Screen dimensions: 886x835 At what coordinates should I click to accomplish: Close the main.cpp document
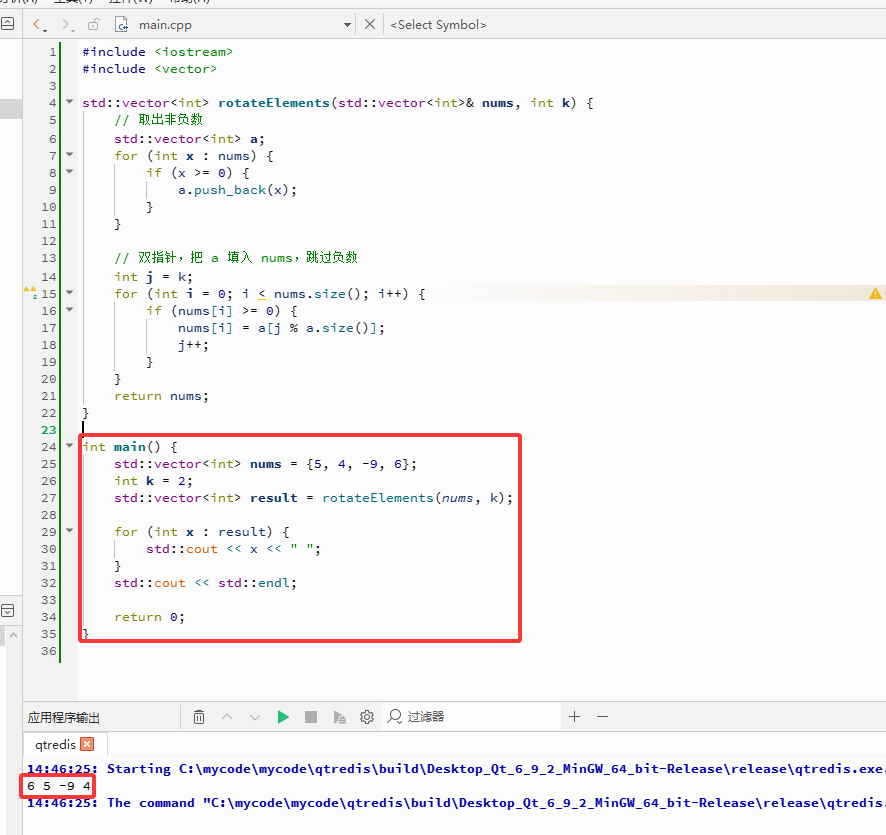(x=370, y=24)
